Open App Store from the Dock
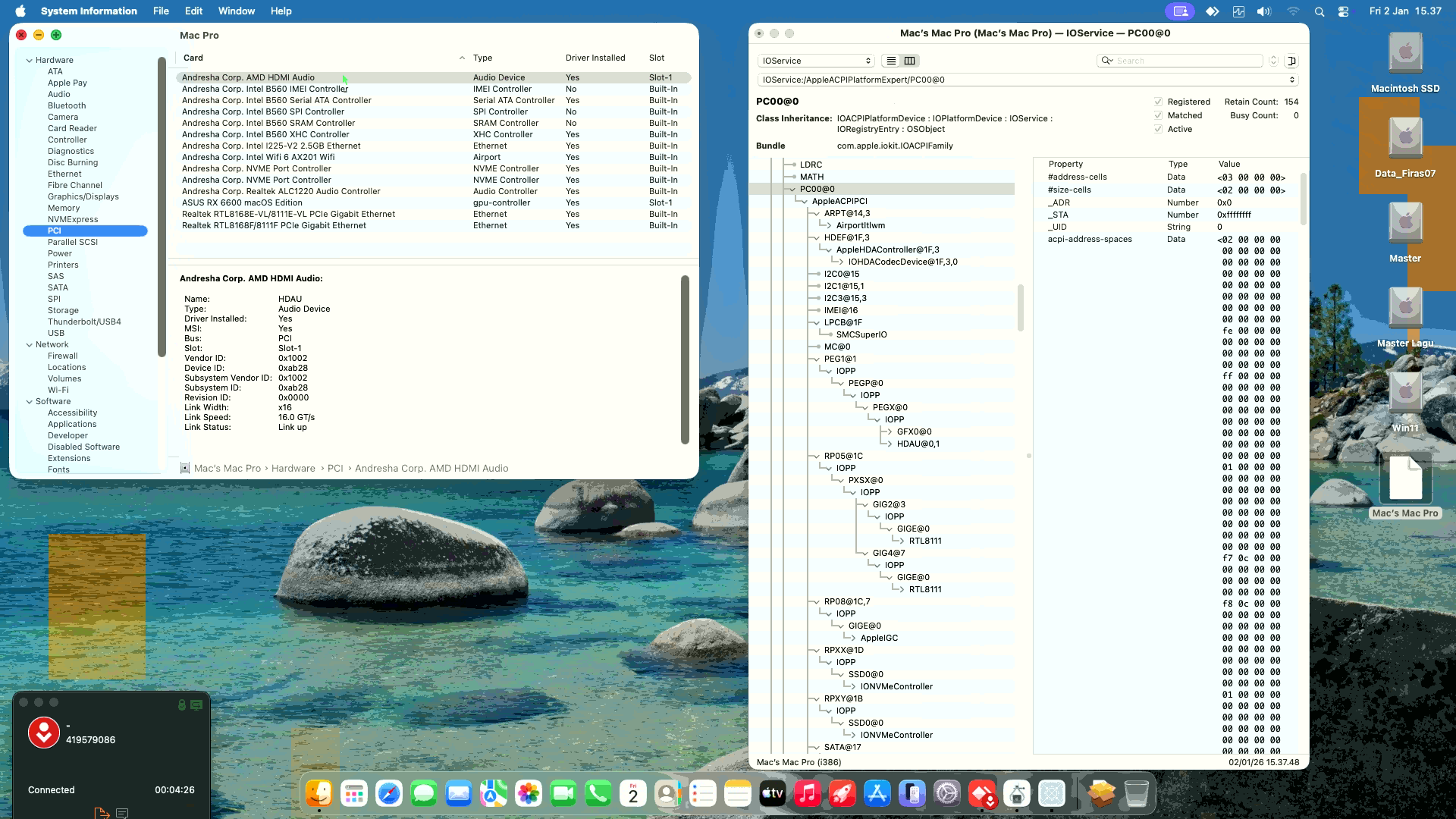The height and width of the screenshot is (819, 1456). point(877,794)
